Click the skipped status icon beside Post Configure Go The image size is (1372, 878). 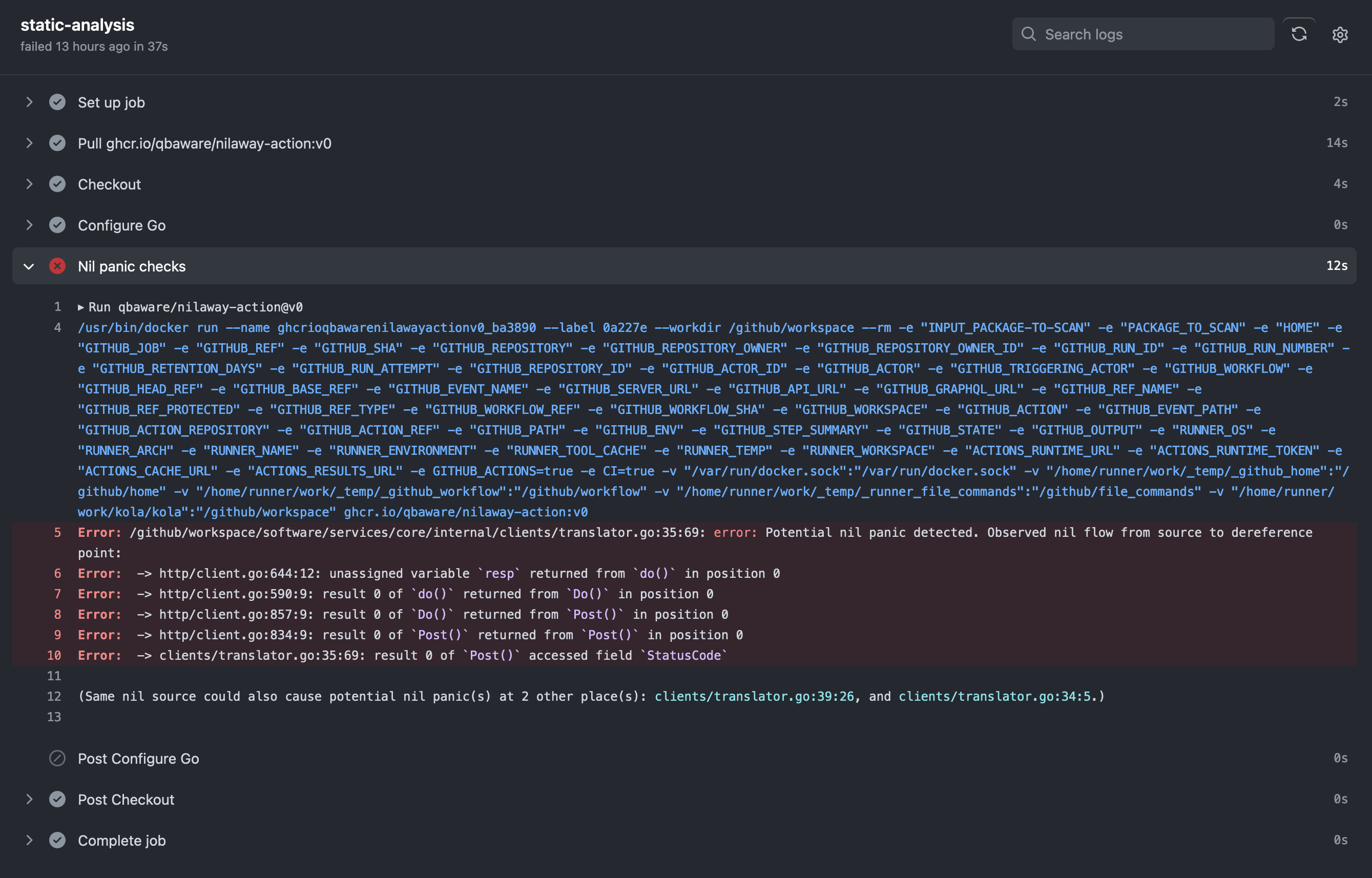57,758
